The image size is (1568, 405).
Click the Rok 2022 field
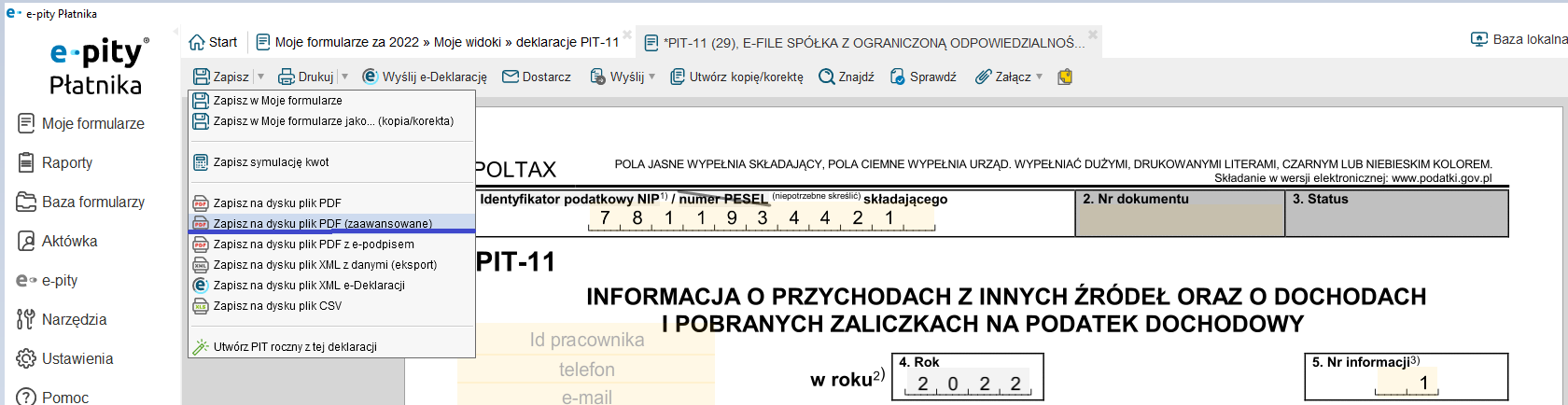[x=969, y=384]
